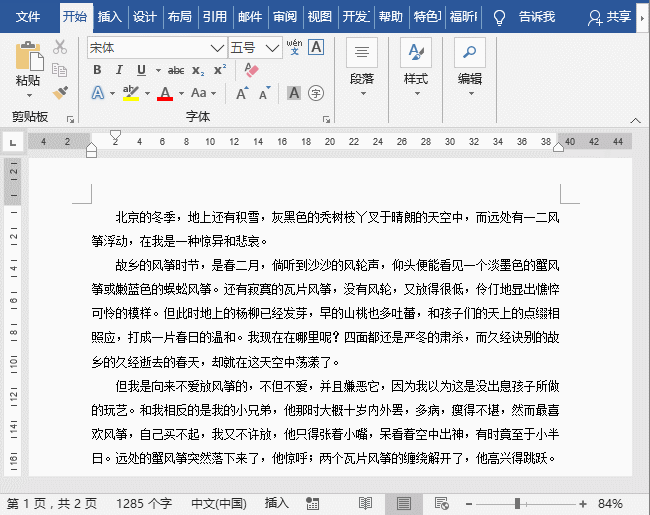650x515 pixels.
Task: Click the Phonetic Guide wén icon
Action: 294,47
